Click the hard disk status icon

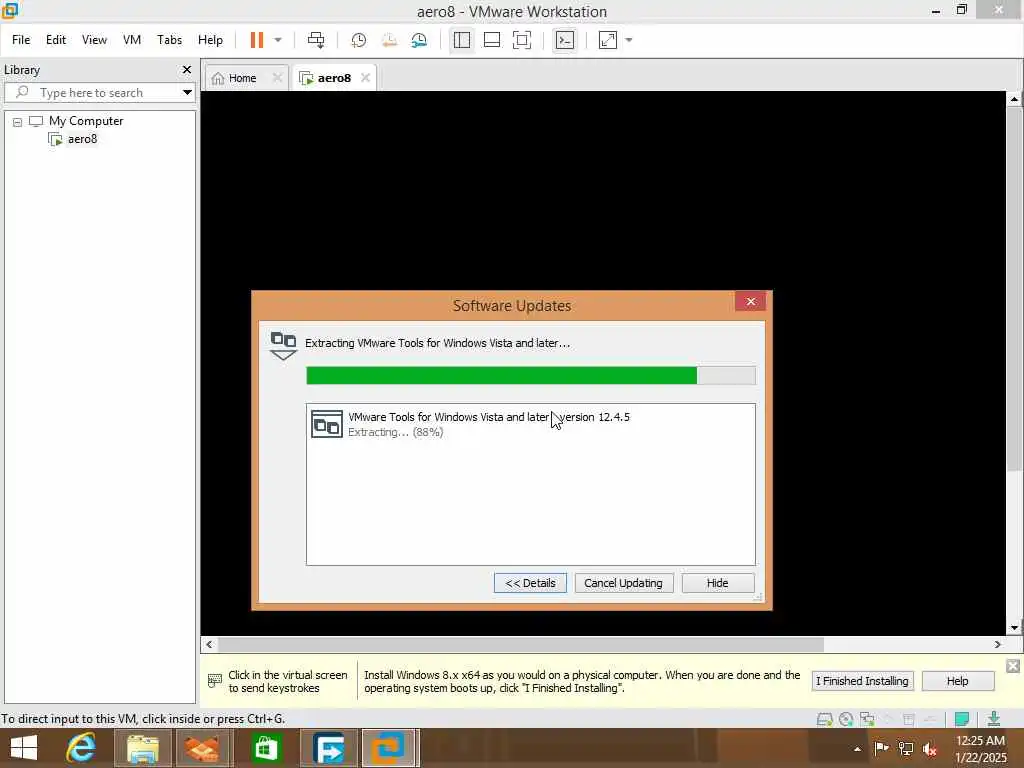pyautogui.click(x=825, y=719)
